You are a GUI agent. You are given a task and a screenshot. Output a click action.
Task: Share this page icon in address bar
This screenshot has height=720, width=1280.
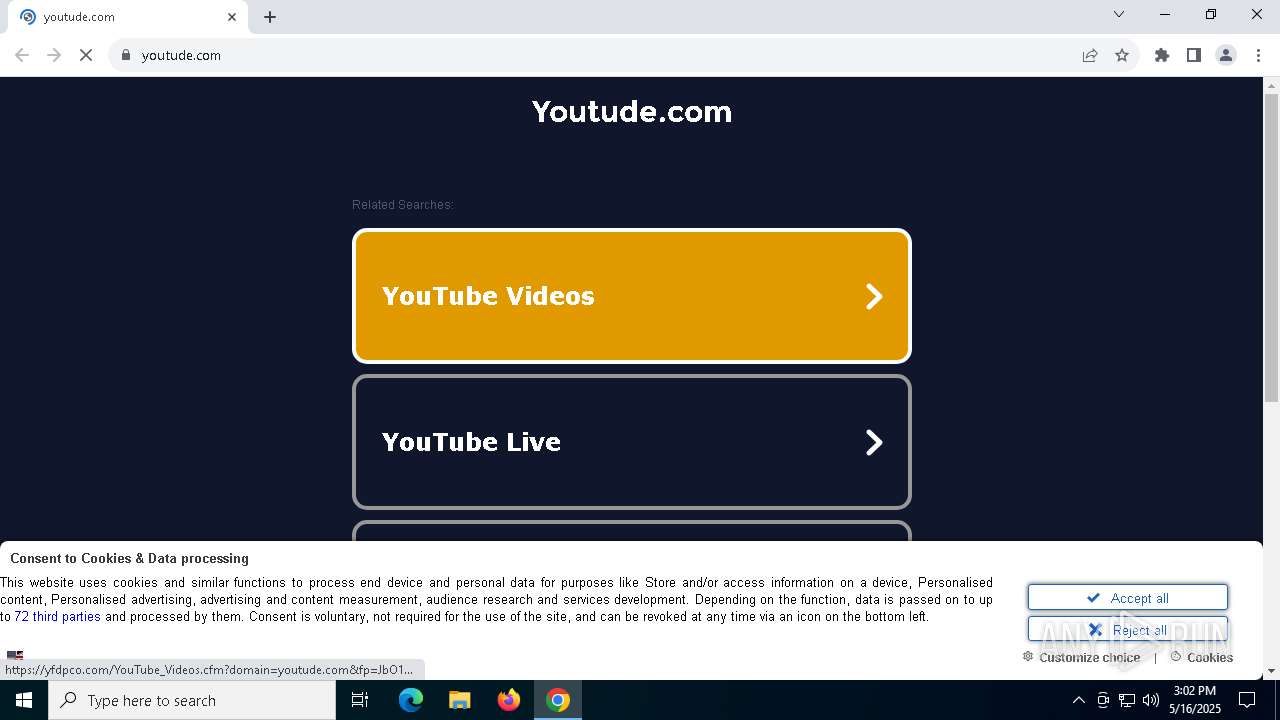[1090, 55]
